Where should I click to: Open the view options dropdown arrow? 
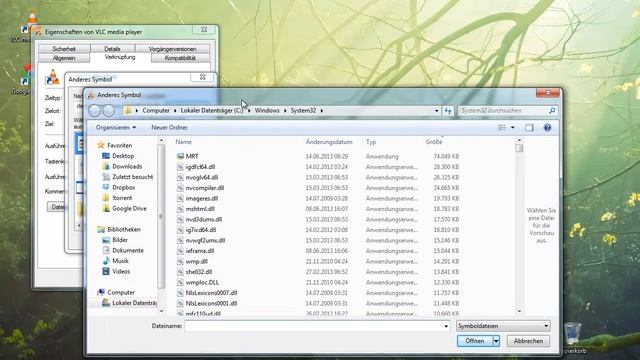(x=513, y=128)
